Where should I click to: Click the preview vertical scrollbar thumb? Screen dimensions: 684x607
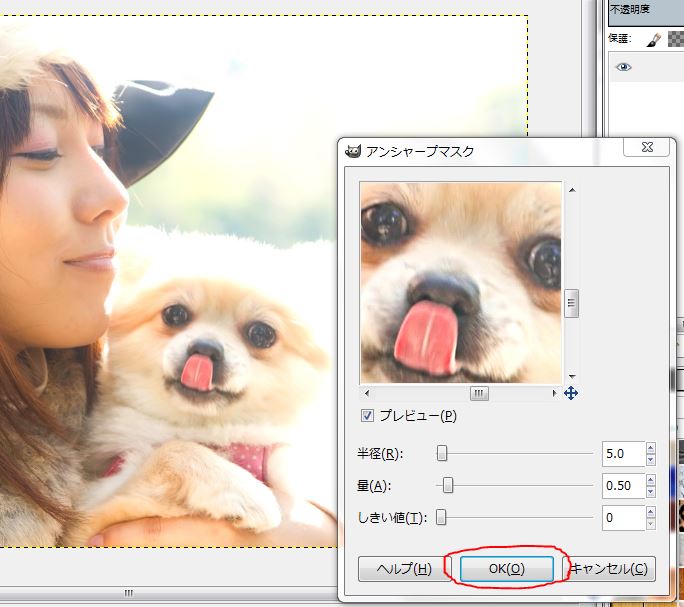tap(571, 303)
